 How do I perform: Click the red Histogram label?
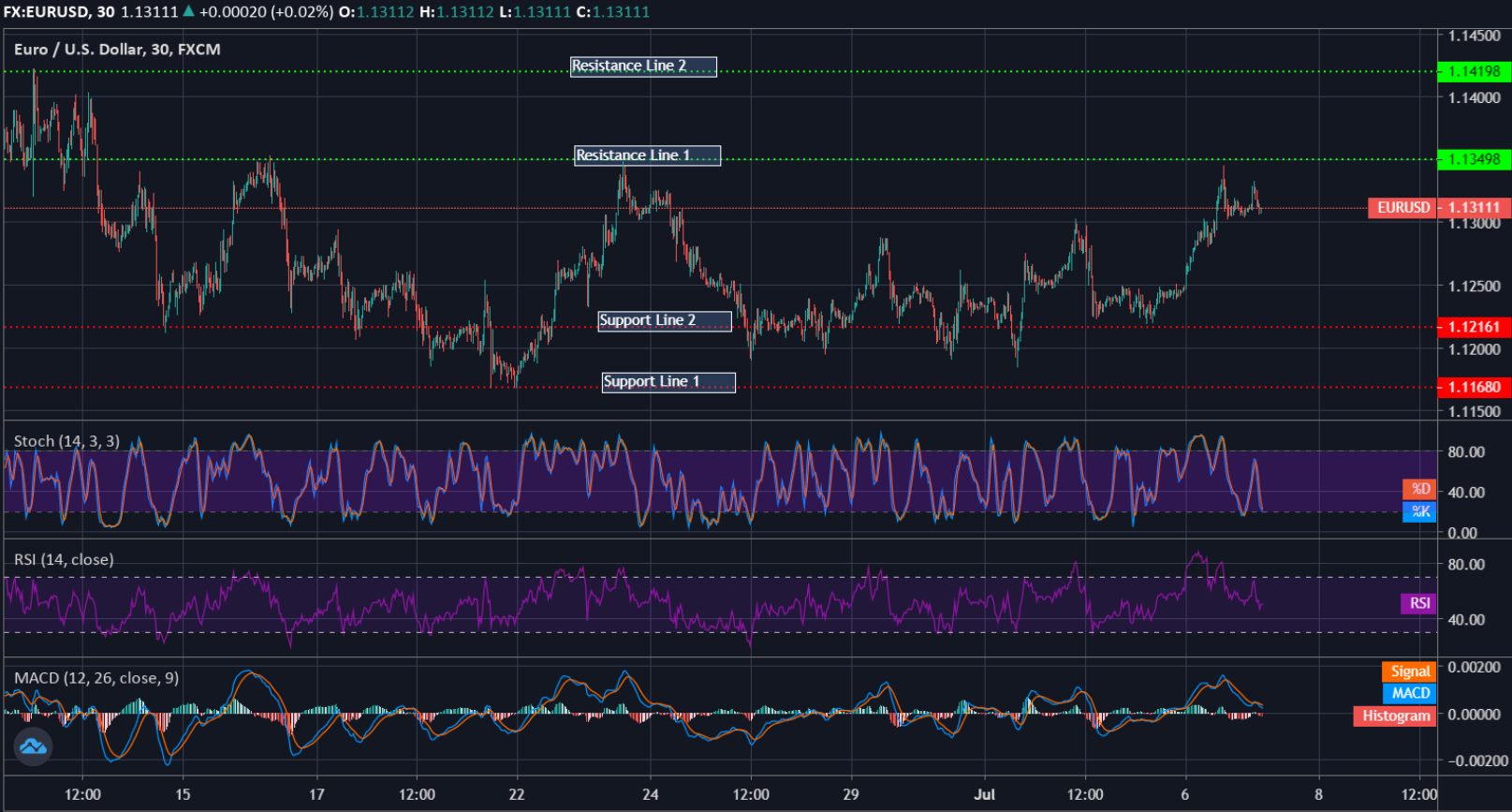click(x=1395, y=716)
